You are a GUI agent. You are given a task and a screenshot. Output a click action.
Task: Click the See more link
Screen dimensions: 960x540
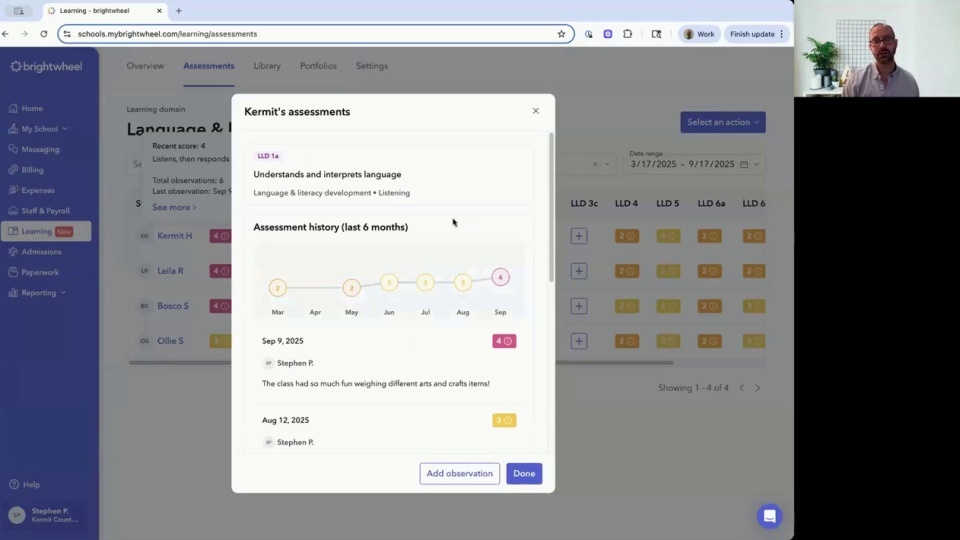pyautogui.click(x=174, y=208)
